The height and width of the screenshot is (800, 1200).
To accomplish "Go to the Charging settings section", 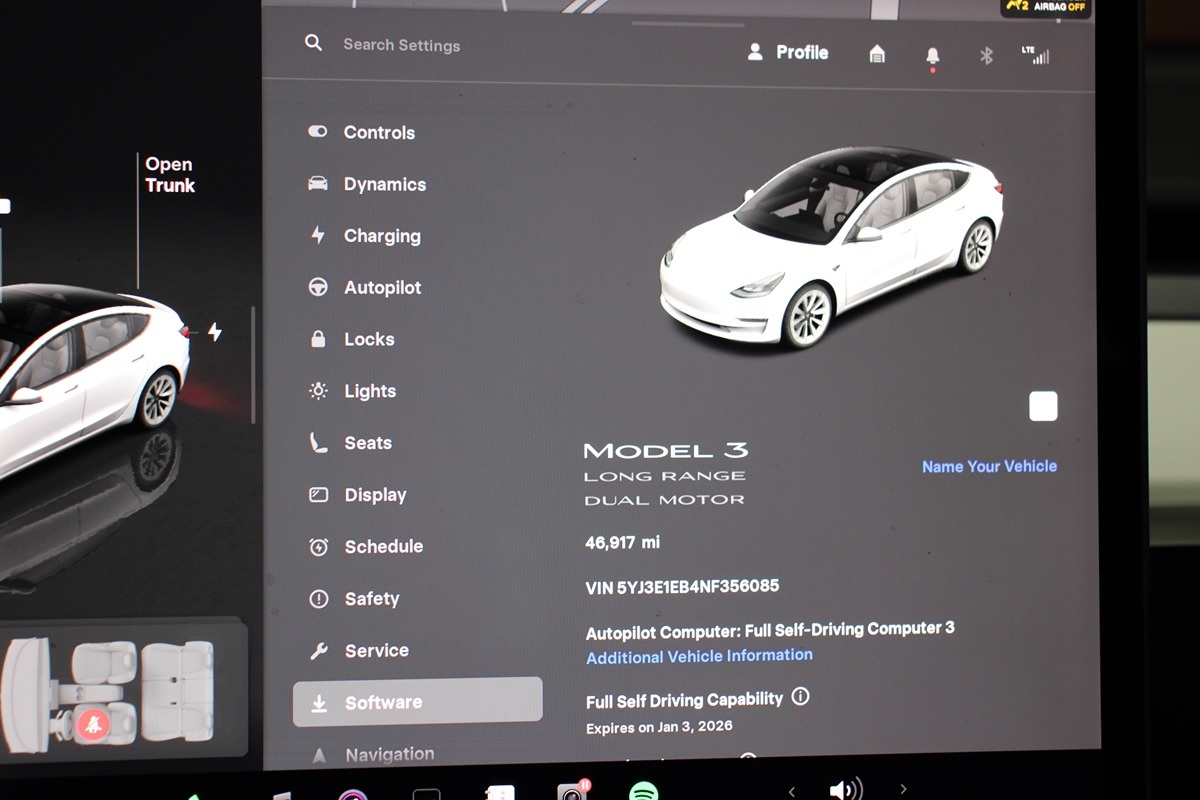I will pos(382,236).
